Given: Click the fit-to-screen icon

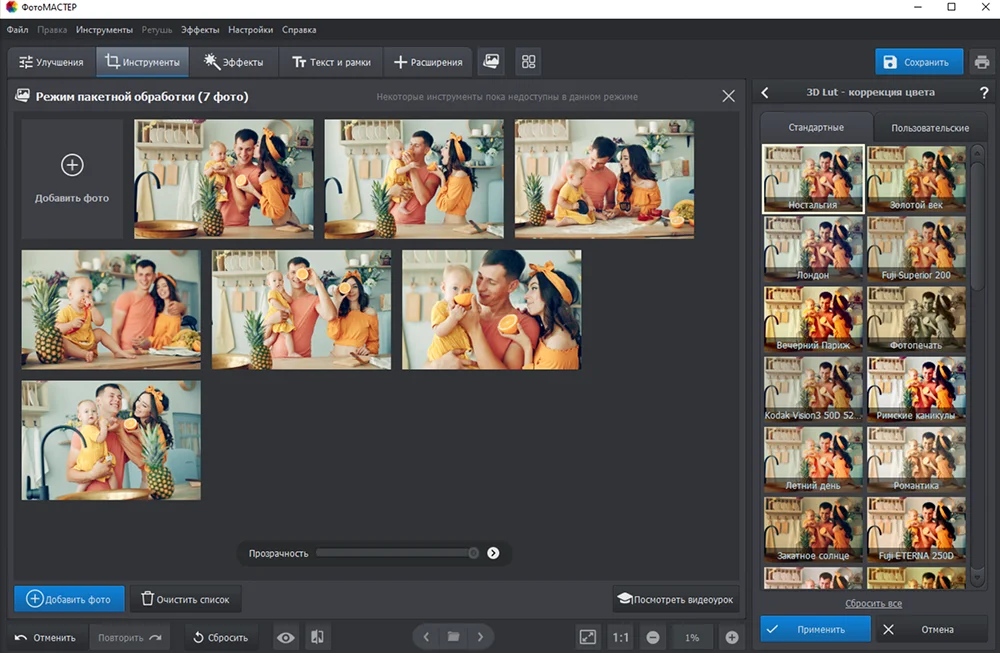Looking at the screenshot, I should (588, 637).
